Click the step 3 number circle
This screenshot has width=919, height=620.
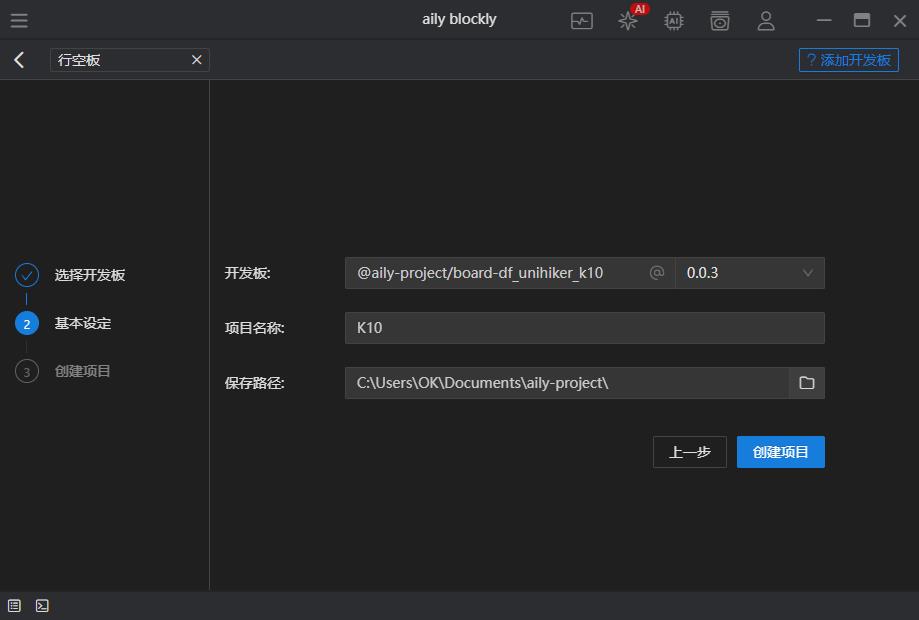(27, 372)
